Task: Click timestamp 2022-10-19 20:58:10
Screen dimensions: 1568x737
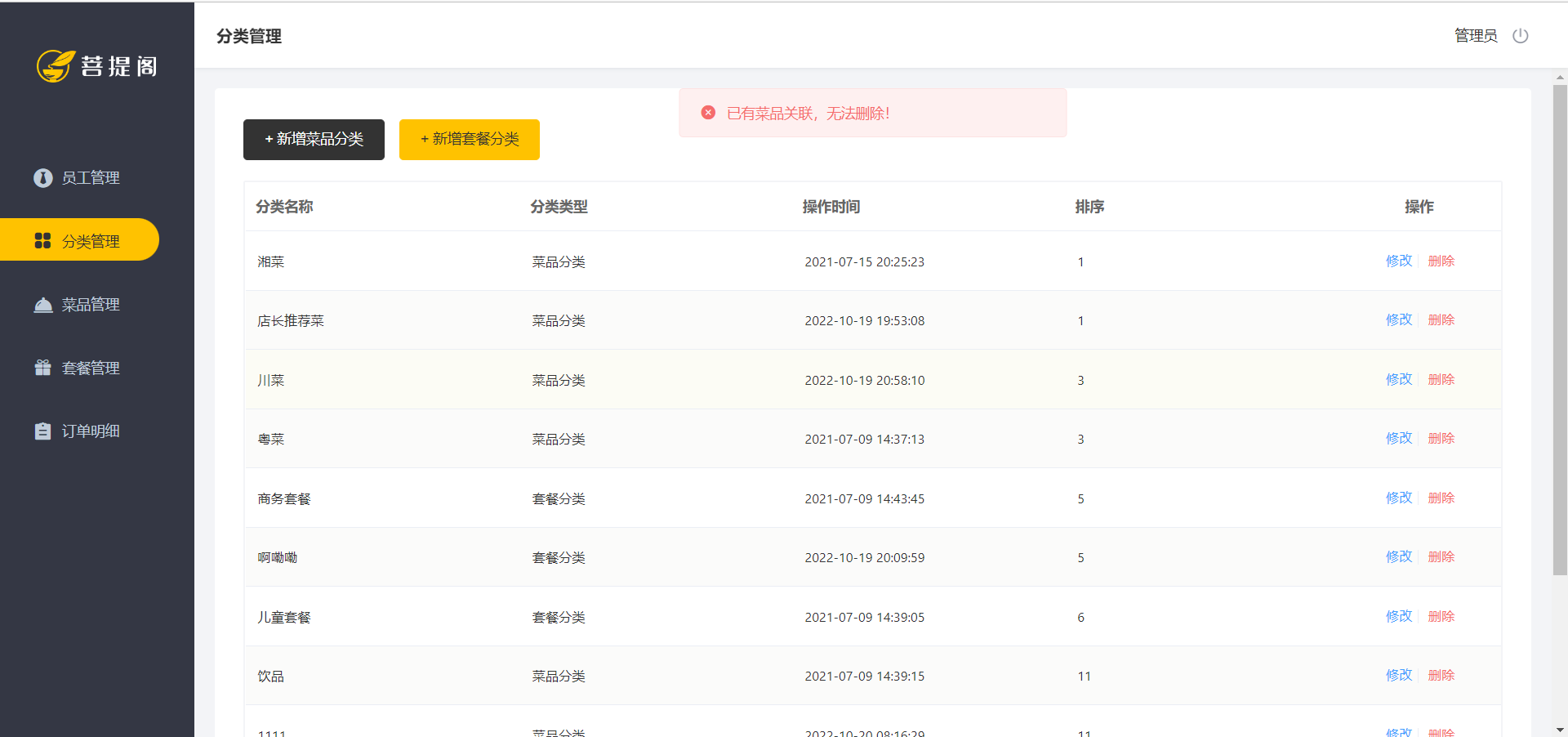Action: (x=865, y=380)
